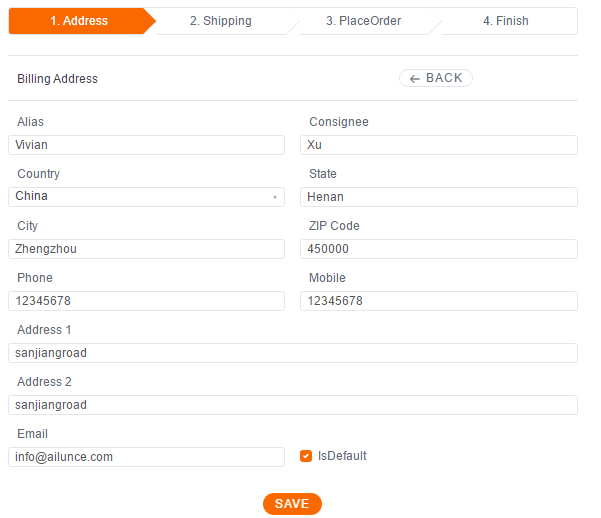Click the State field showing Henan
601x518 pixels.
click(x=439, y=197)
